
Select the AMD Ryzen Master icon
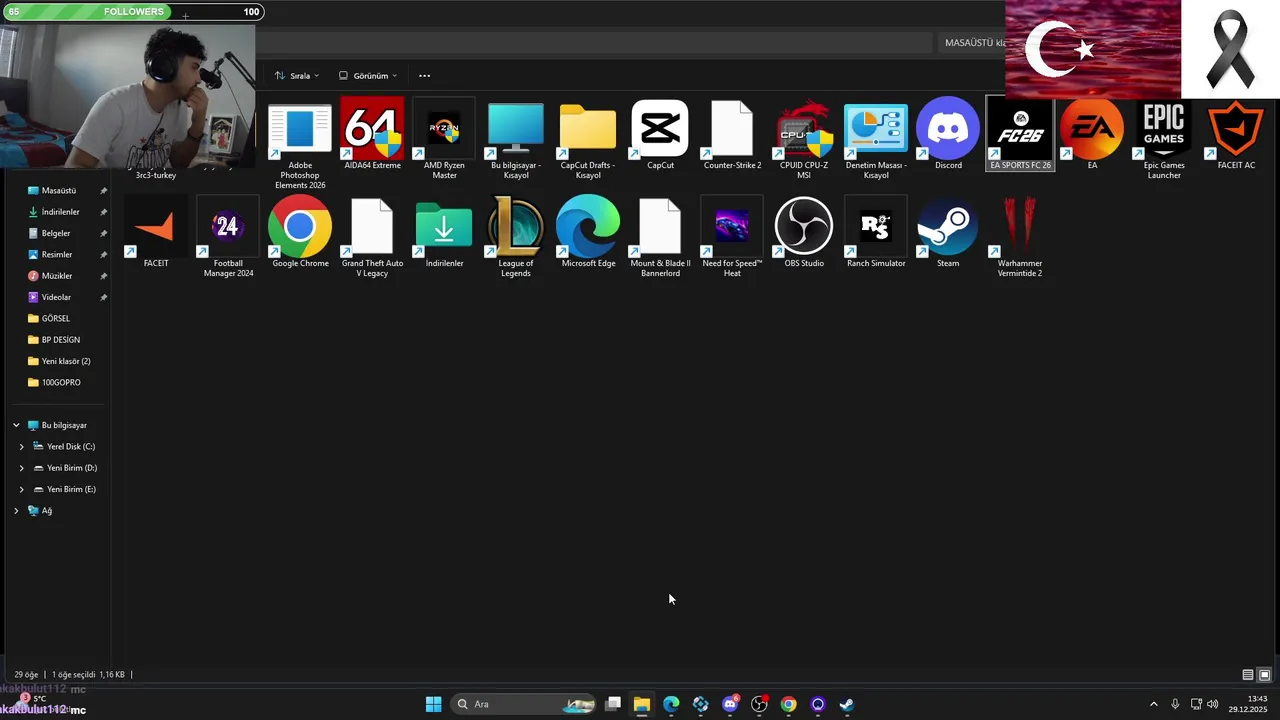(444, 139)
